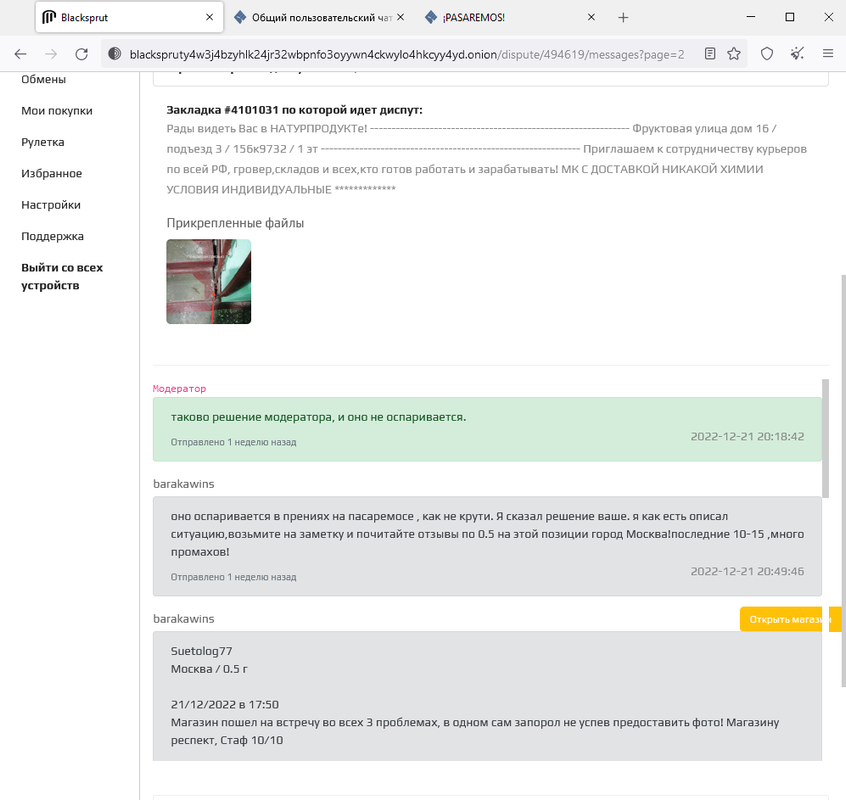Image resolution: width=846 pixels, height=800 pixels.
Task: Open Рулетка in the sidebar
Action: coord(43,142)
